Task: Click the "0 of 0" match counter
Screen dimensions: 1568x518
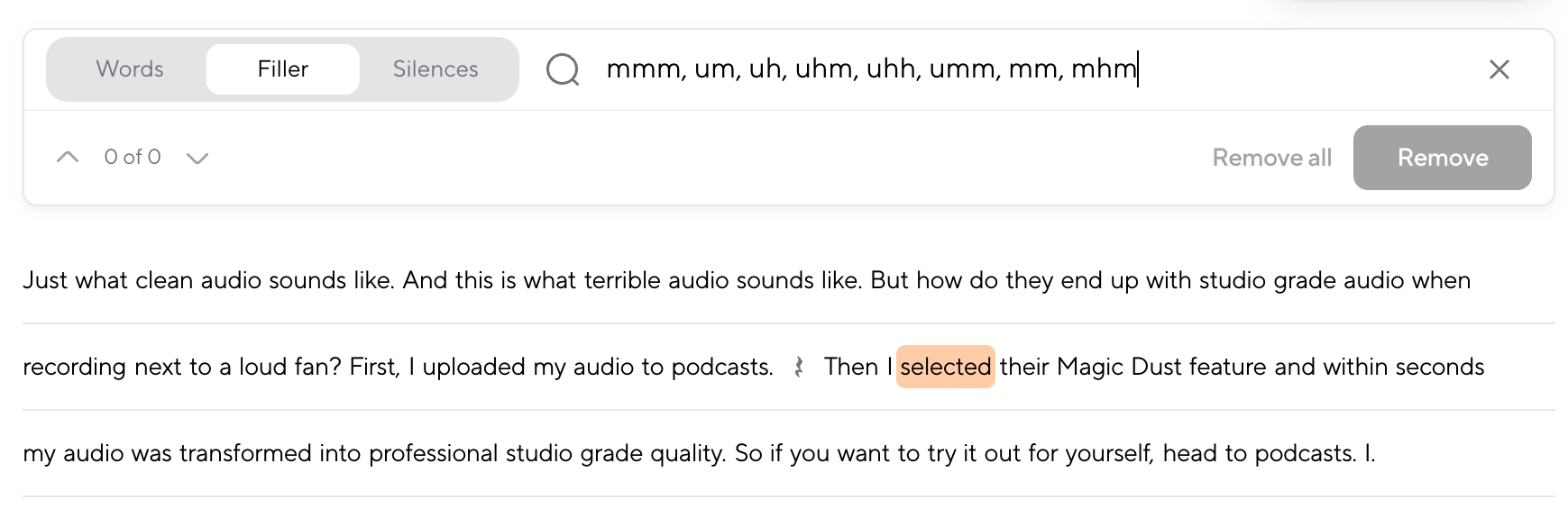Action: (x=133, y=158)
